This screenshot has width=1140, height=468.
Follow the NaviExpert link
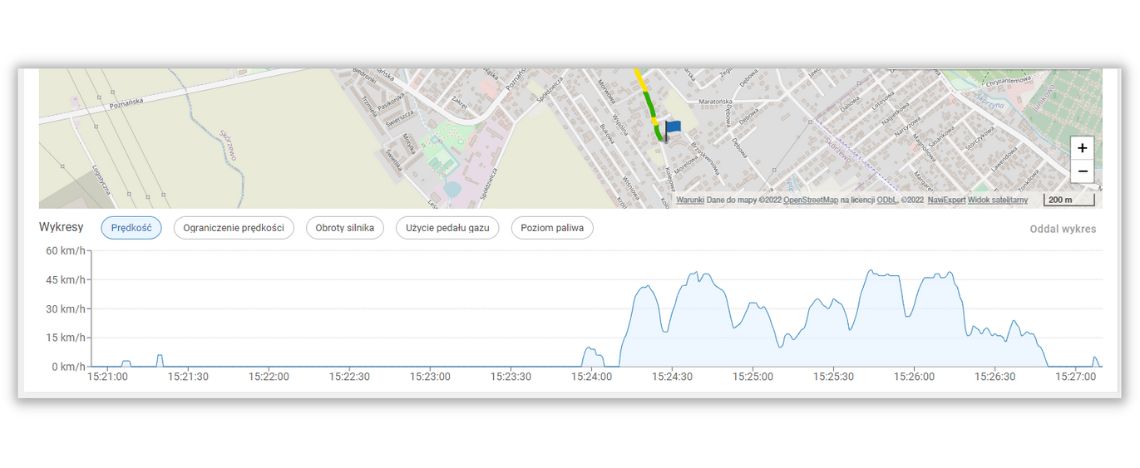[x=945, y=200]
